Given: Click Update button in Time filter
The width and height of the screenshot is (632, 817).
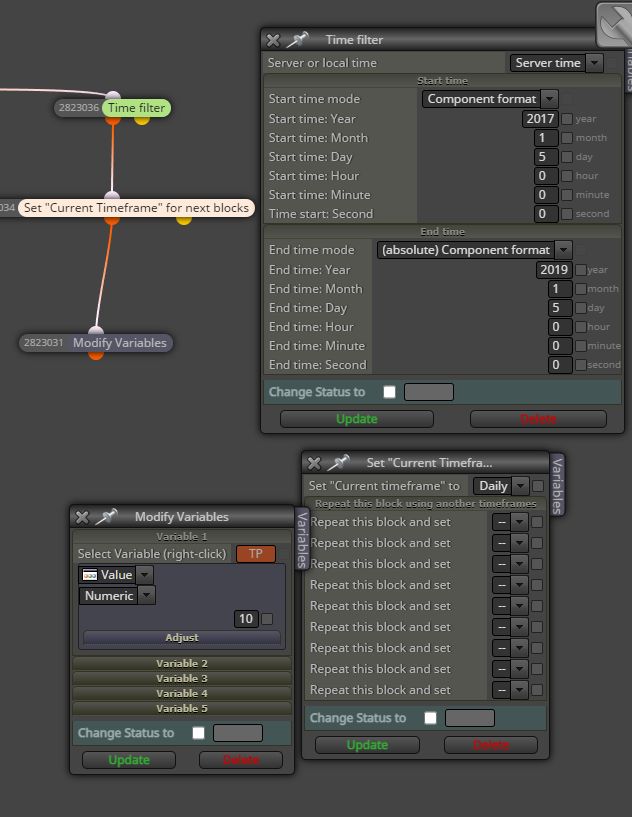Looking at the screenshot, I should pyautogui.click(x=357, y=419).
